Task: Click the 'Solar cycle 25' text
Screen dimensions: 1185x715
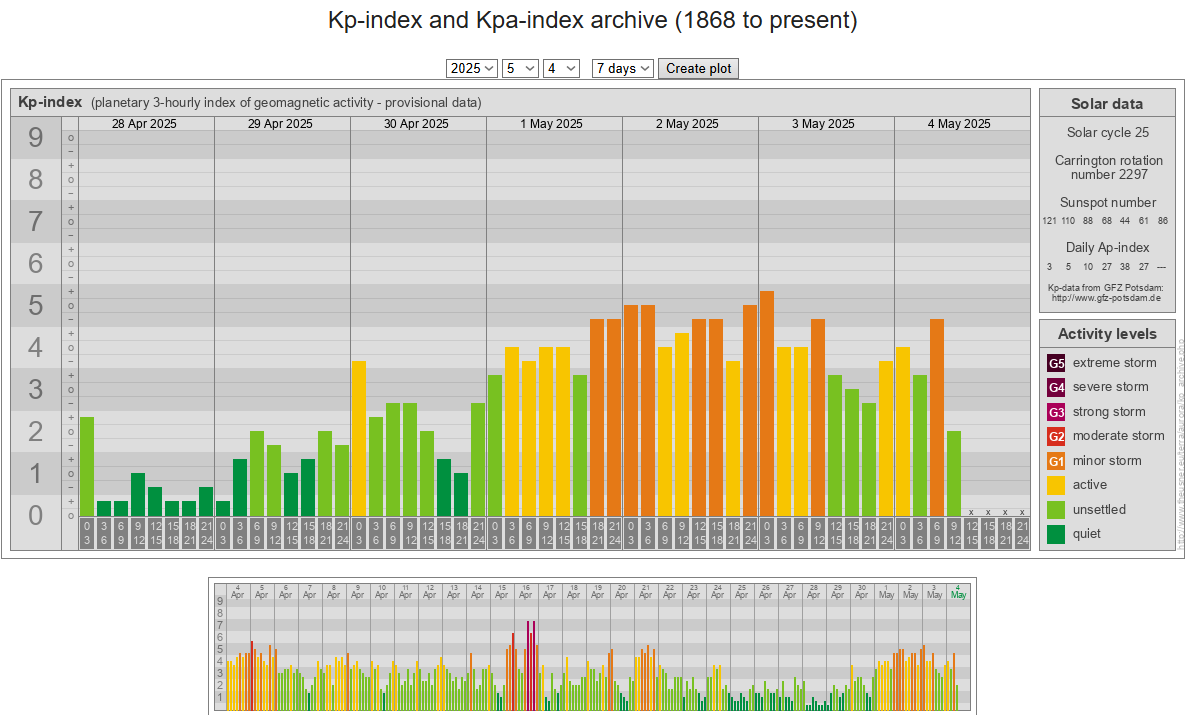Action: 1108,132
